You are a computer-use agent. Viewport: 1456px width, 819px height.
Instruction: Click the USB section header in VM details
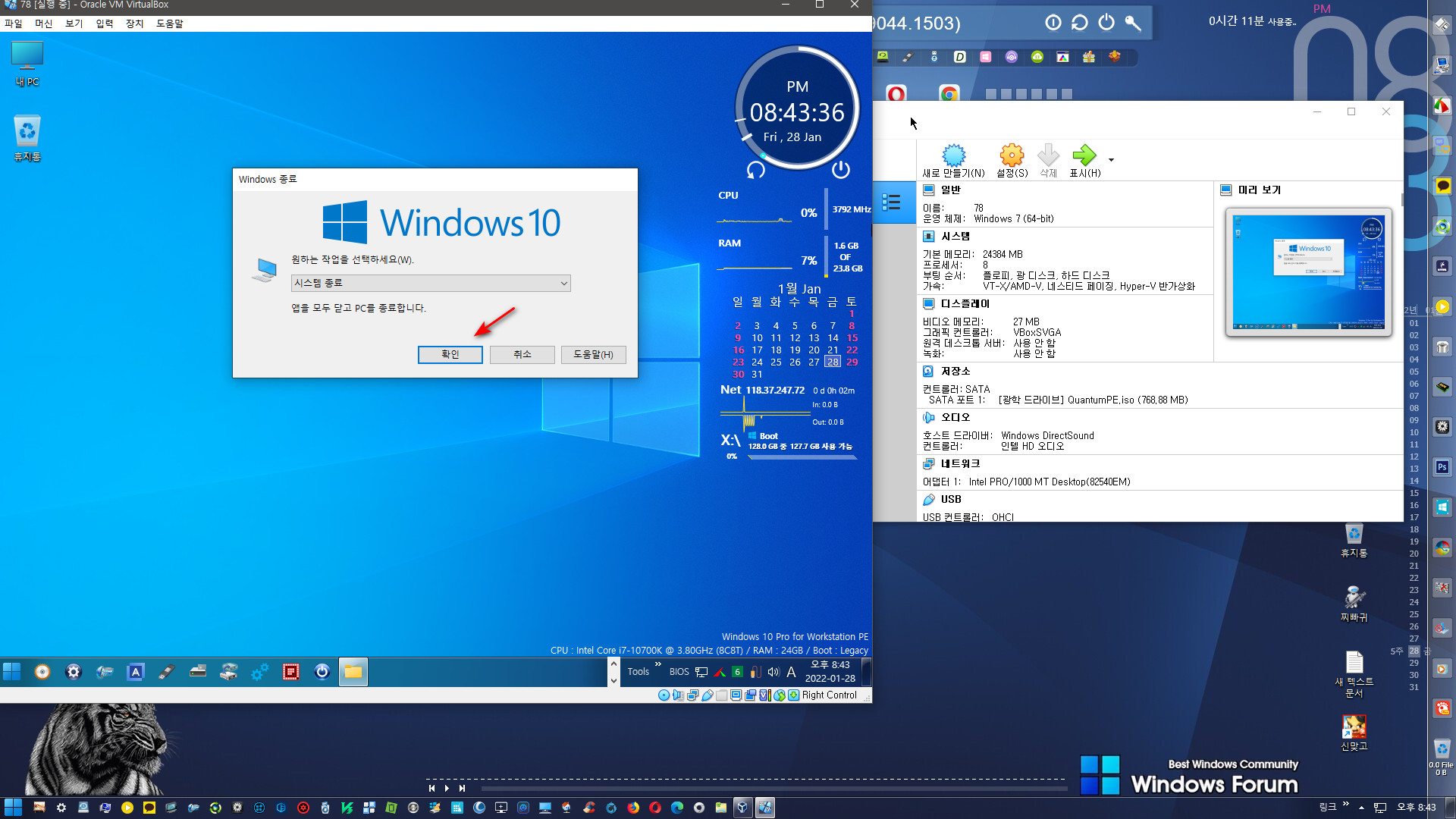(x=950, y=500)
